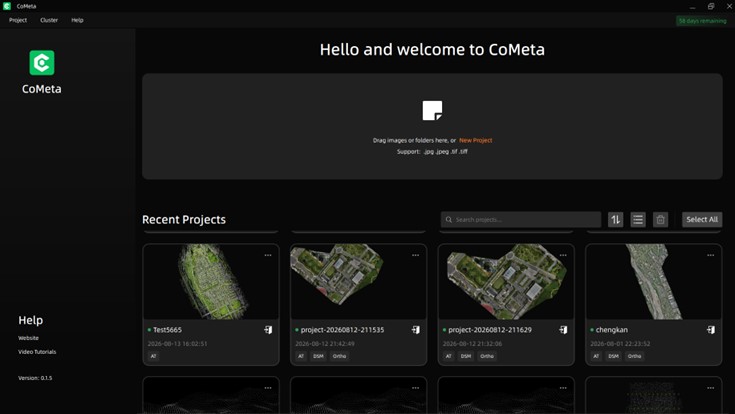Open Test5665 project thumbnail

[211, 282]
